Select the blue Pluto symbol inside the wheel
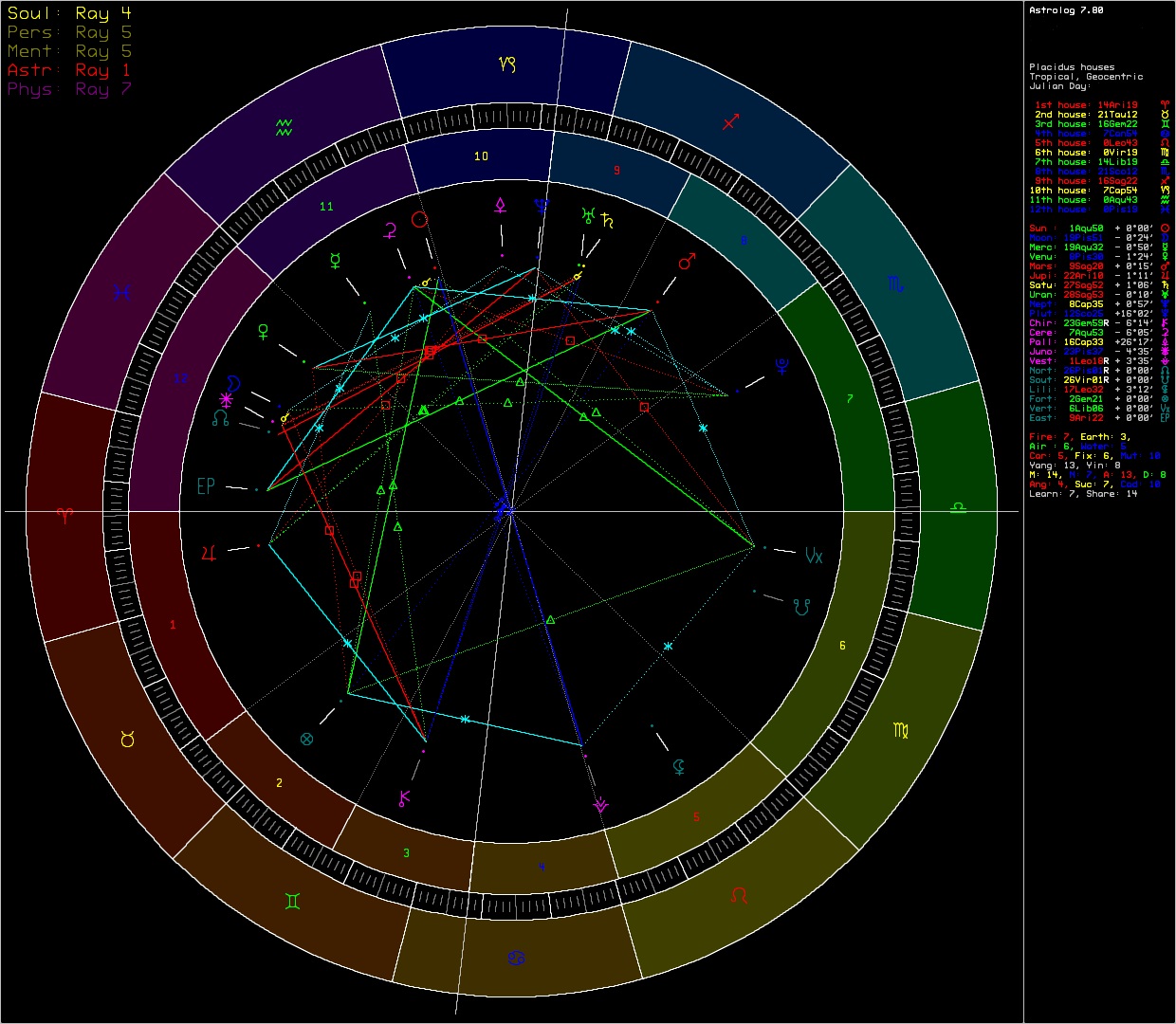Image resolution: width=1176 pixels, height=1024 pixels. 782,365
